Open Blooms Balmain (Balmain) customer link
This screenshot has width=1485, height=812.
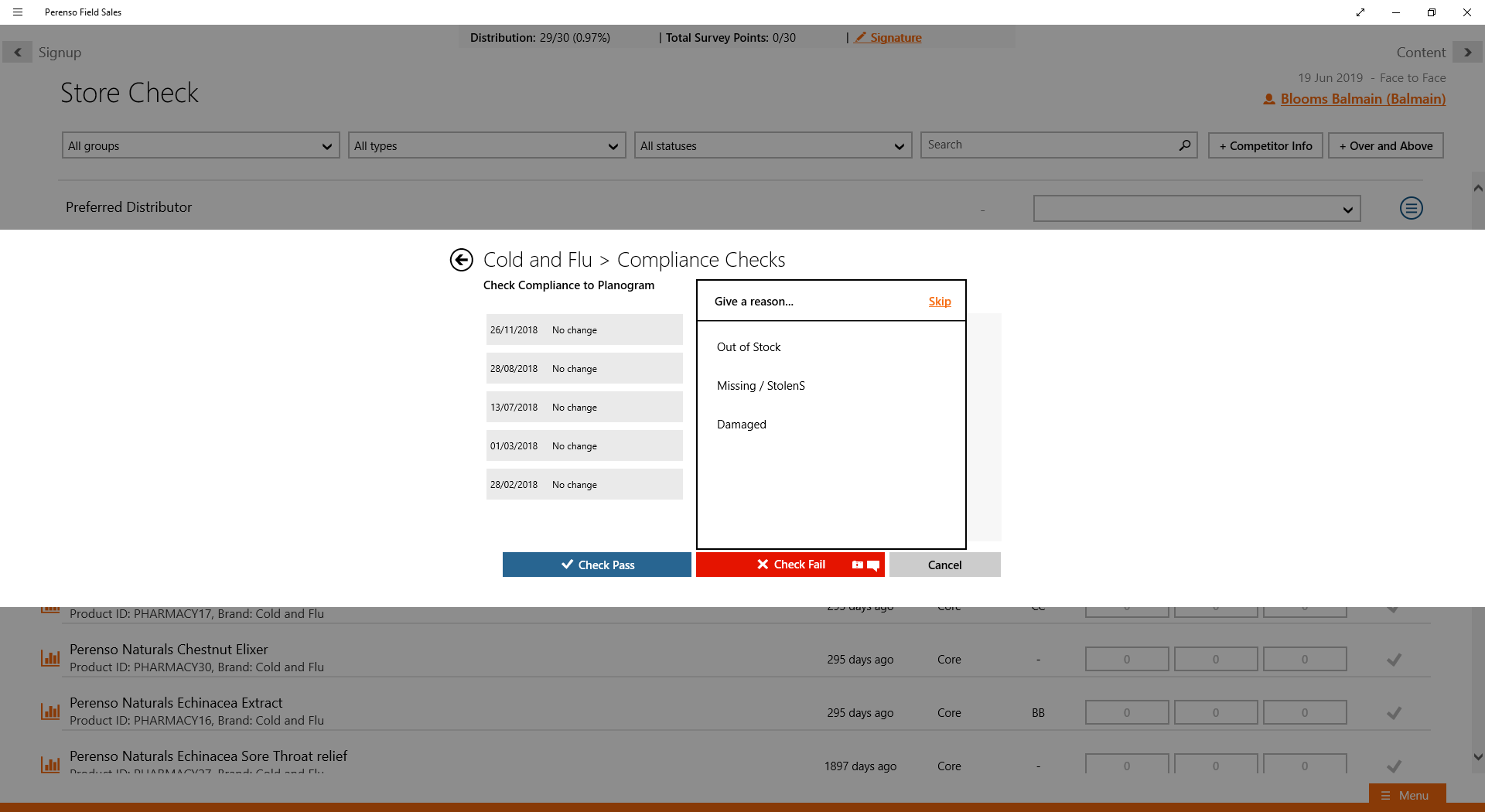click(1363, 99)
